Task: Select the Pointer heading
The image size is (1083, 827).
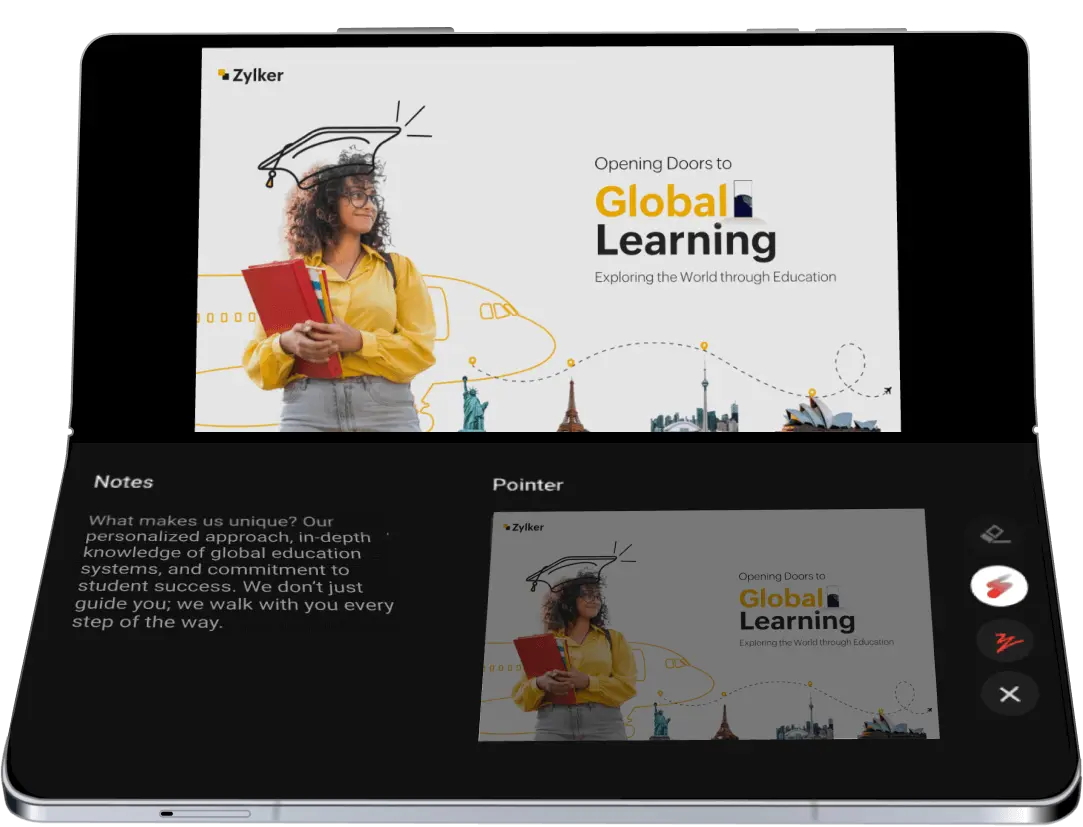Action: tap(528, 485)
